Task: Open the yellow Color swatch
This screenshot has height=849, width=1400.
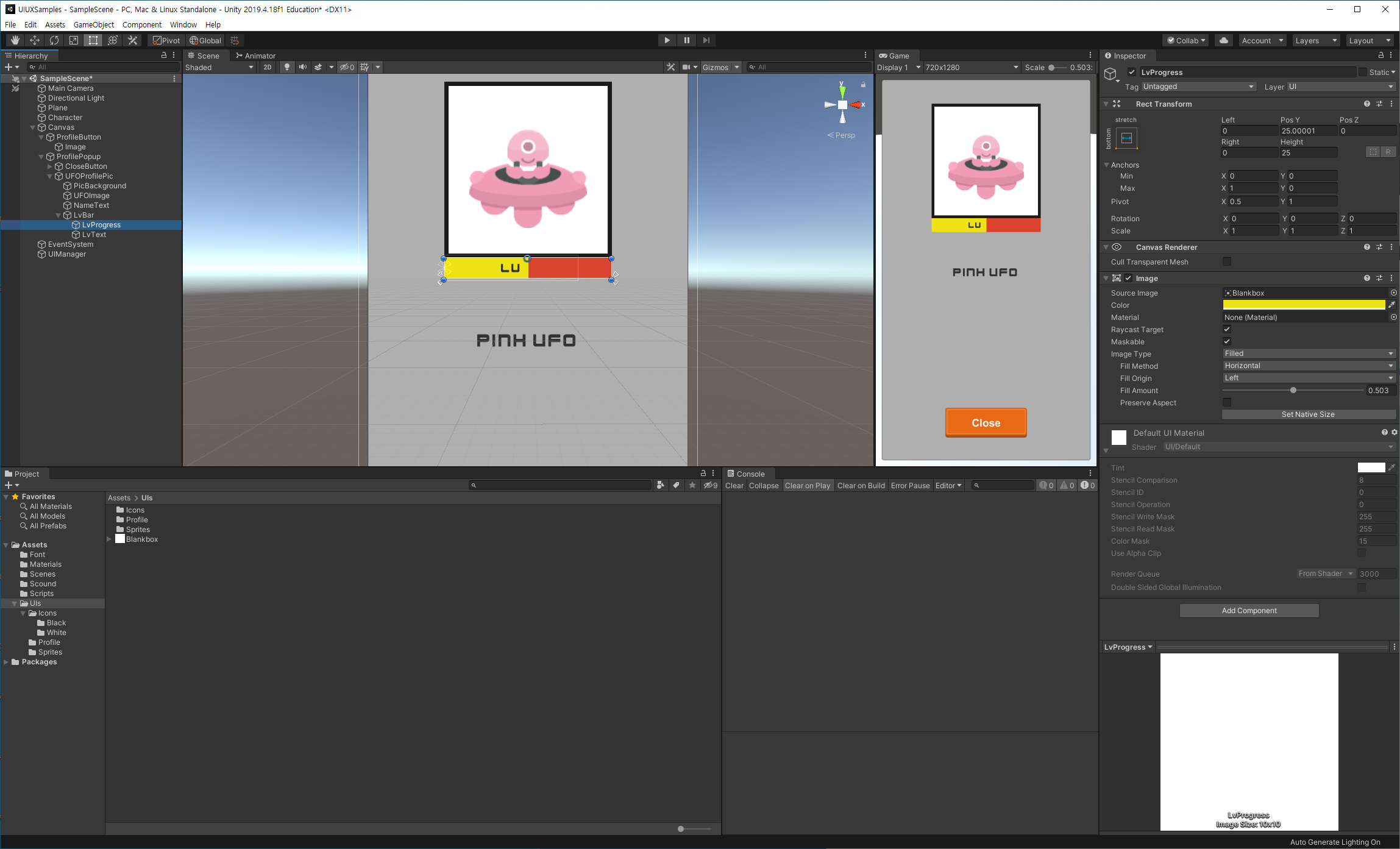Action: (x=1304, y=305)
